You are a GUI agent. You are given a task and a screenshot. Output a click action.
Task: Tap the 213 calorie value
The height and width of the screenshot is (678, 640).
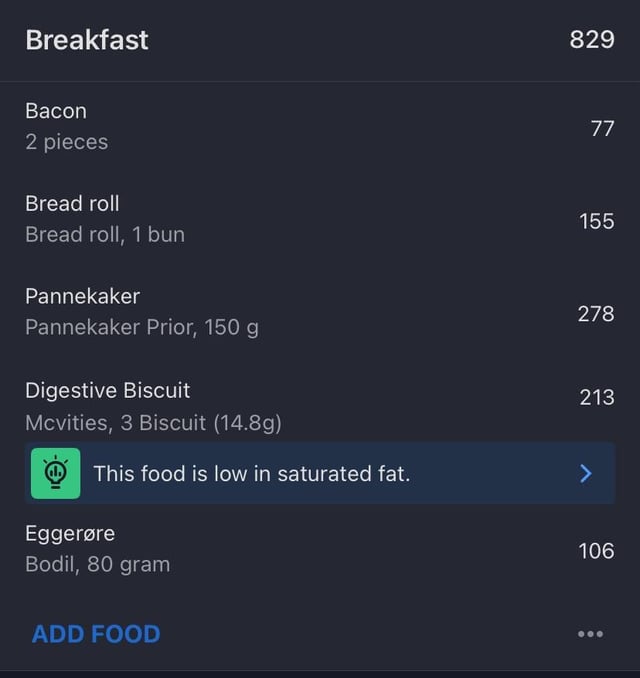597,397
